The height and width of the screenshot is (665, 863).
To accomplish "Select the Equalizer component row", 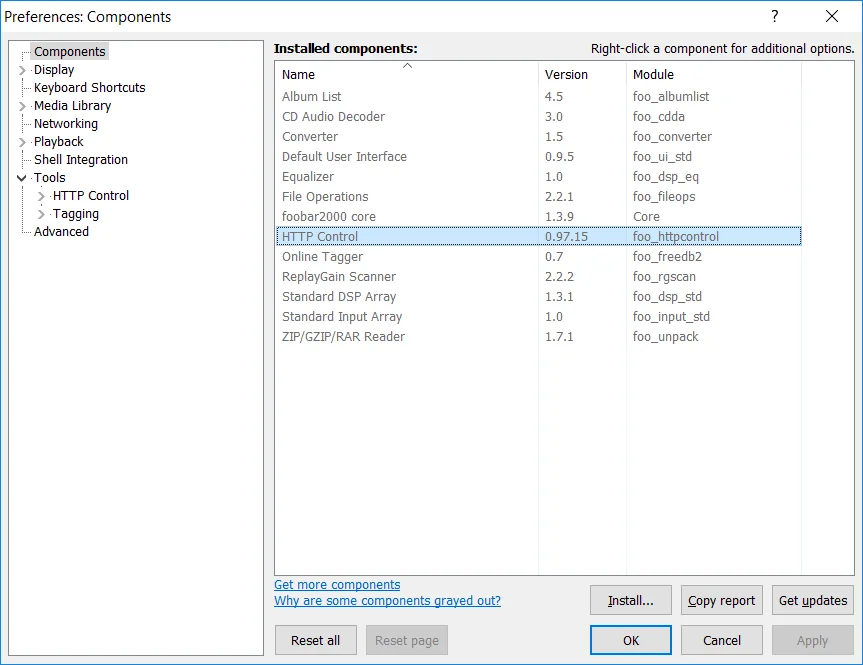I will [x=308, y=177].
